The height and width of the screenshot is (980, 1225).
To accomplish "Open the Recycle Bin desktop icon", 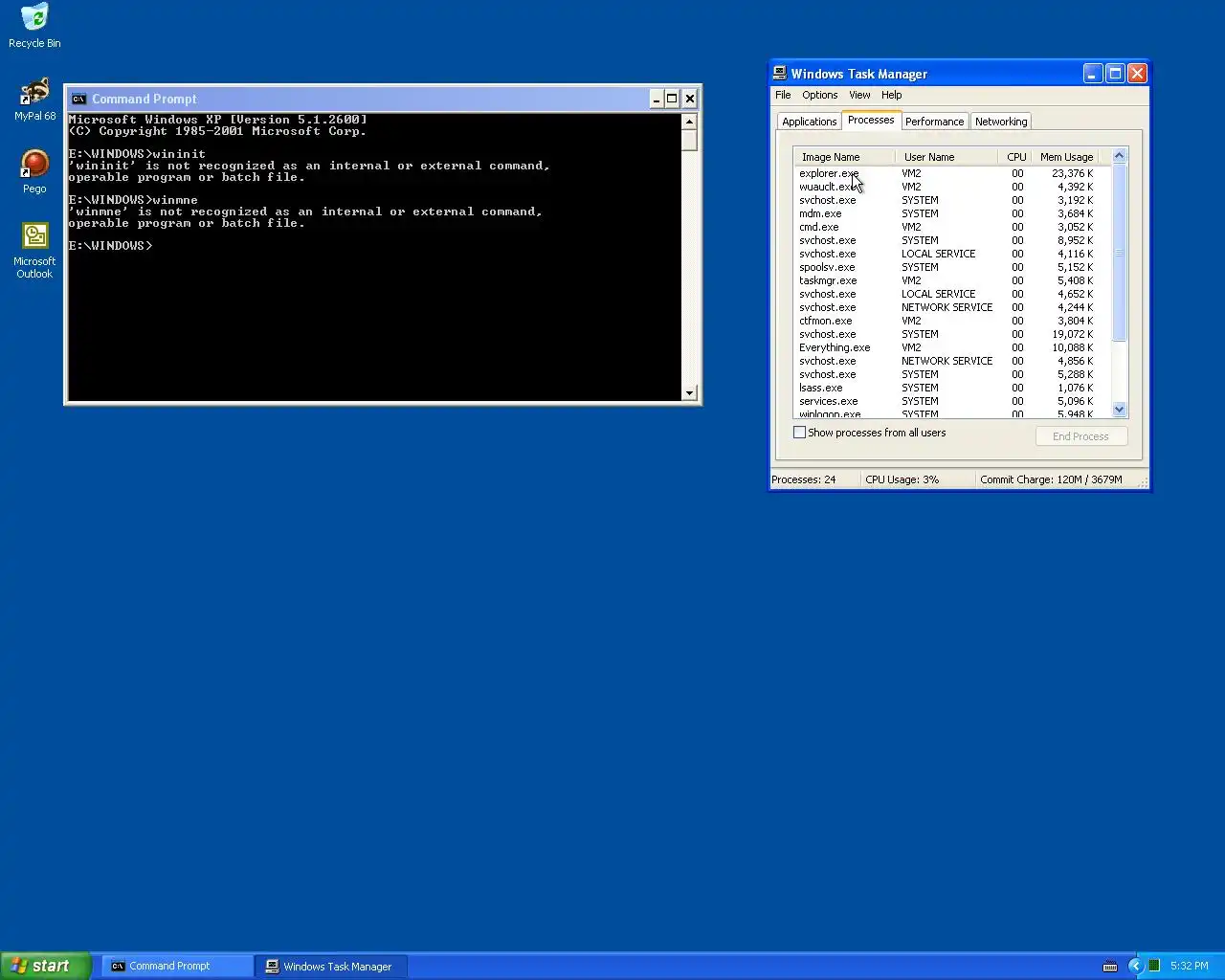I will [34, 26].
